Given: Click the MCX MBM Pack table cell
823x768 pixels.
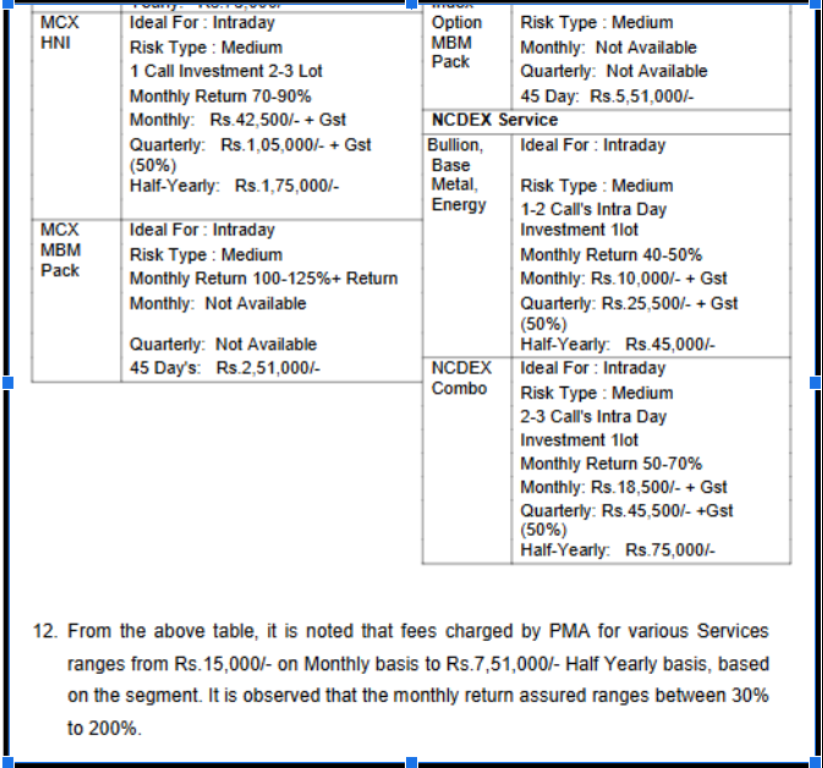Looking at the screenshot, I should click(60, 250).
